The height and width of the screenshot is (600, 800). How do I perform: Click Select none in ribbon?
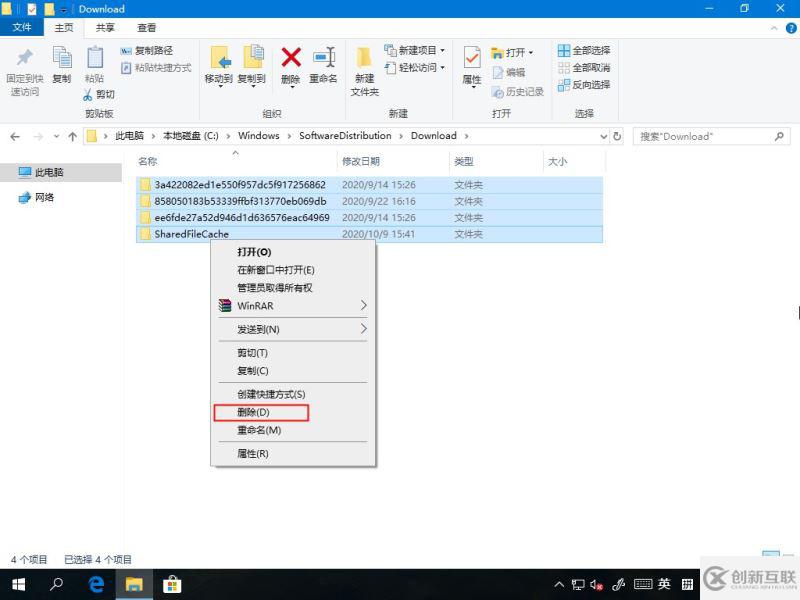(x=584, y=67)
